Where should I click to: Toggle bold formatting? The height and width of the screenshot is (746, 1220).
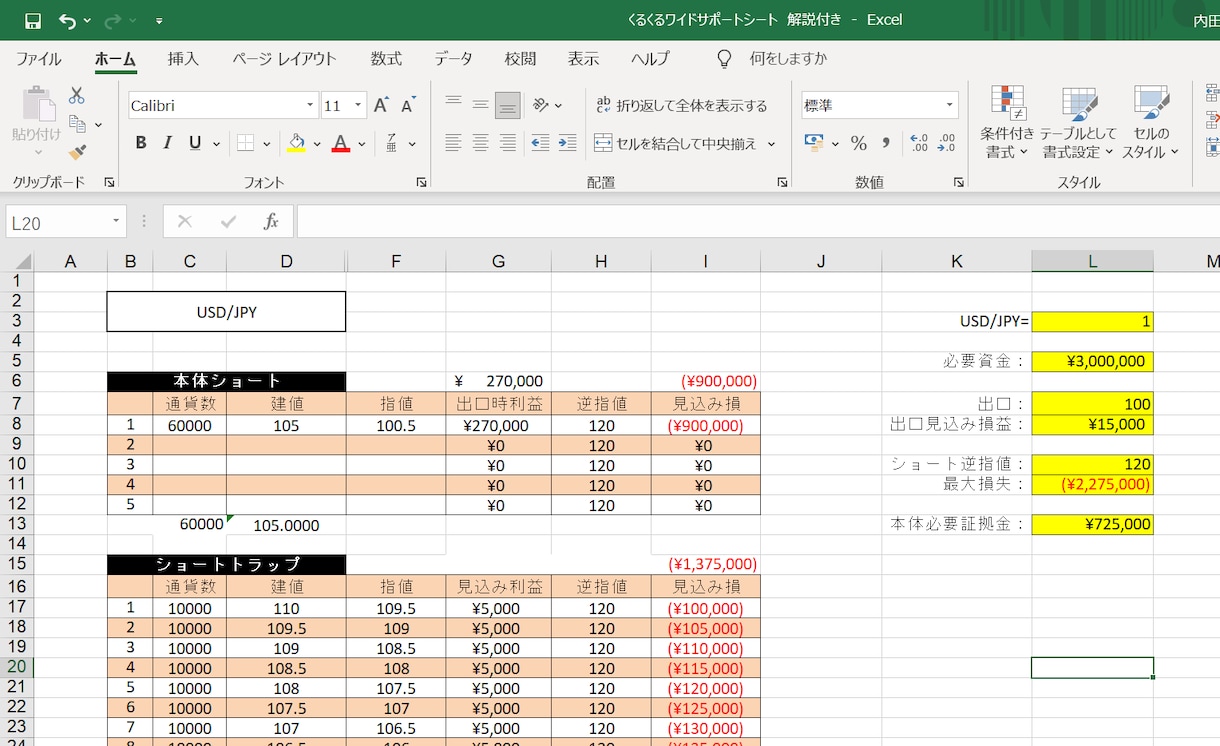click(x=141, y=143)
